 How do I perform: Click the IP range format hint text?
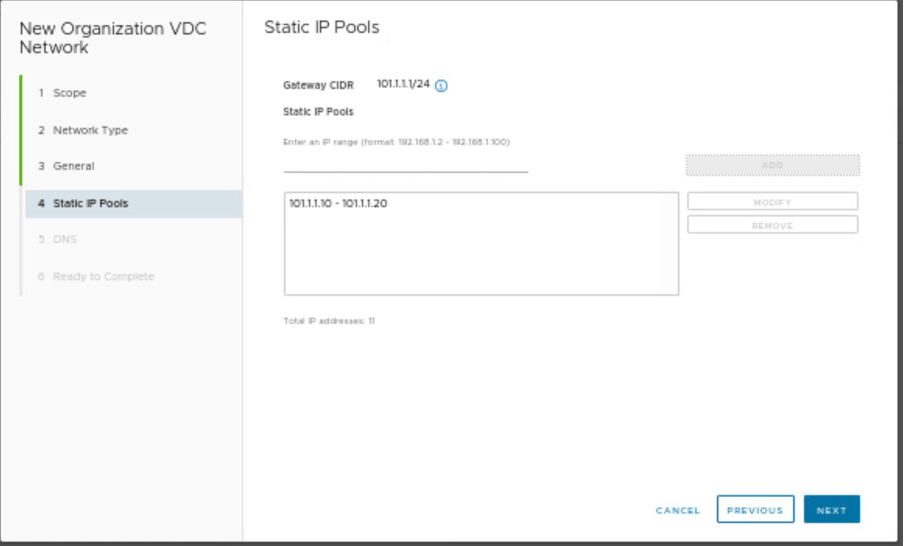pyautogui.click(x=397, y=142)
